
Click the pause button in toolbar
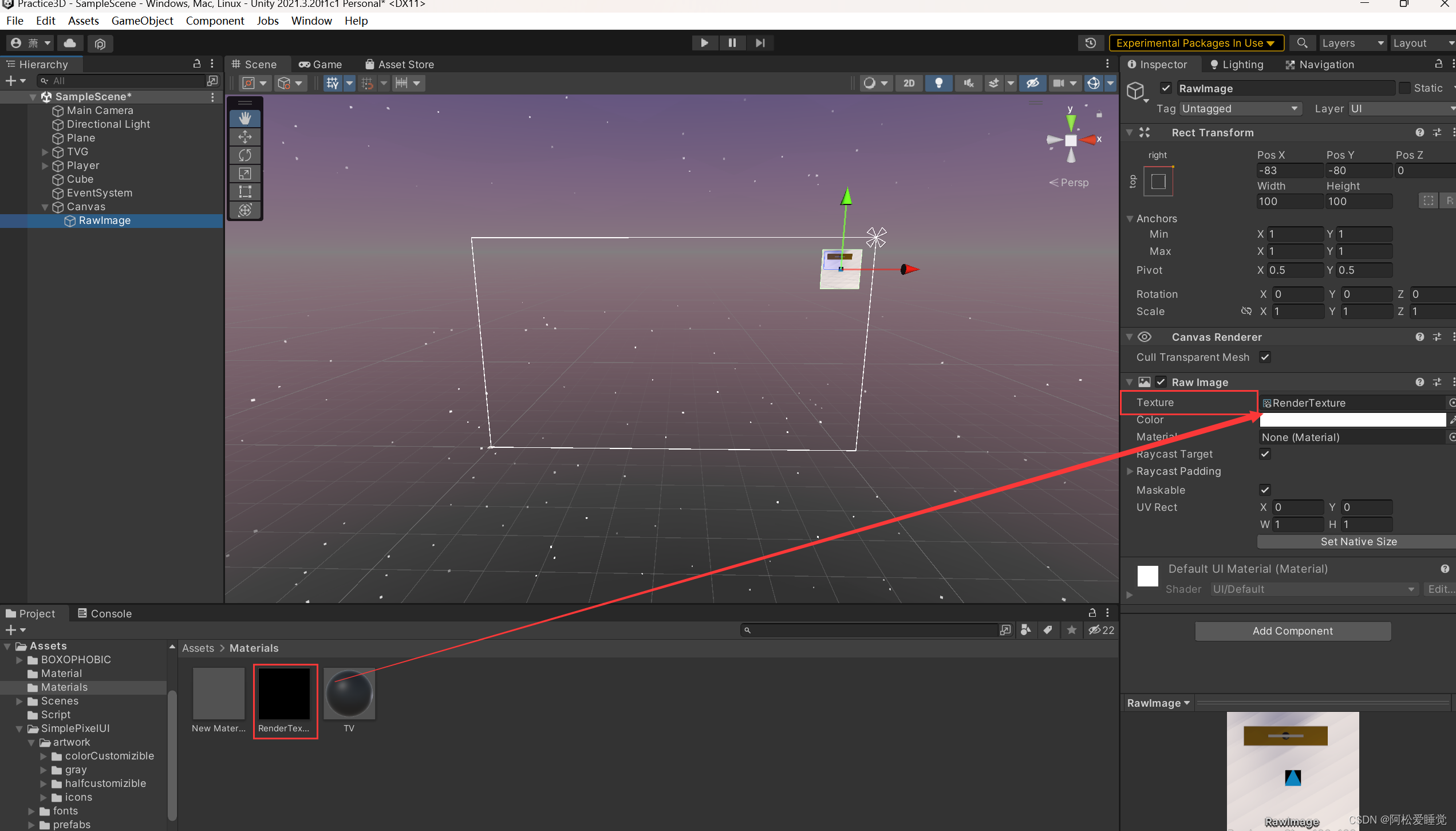tap(732, 42)
